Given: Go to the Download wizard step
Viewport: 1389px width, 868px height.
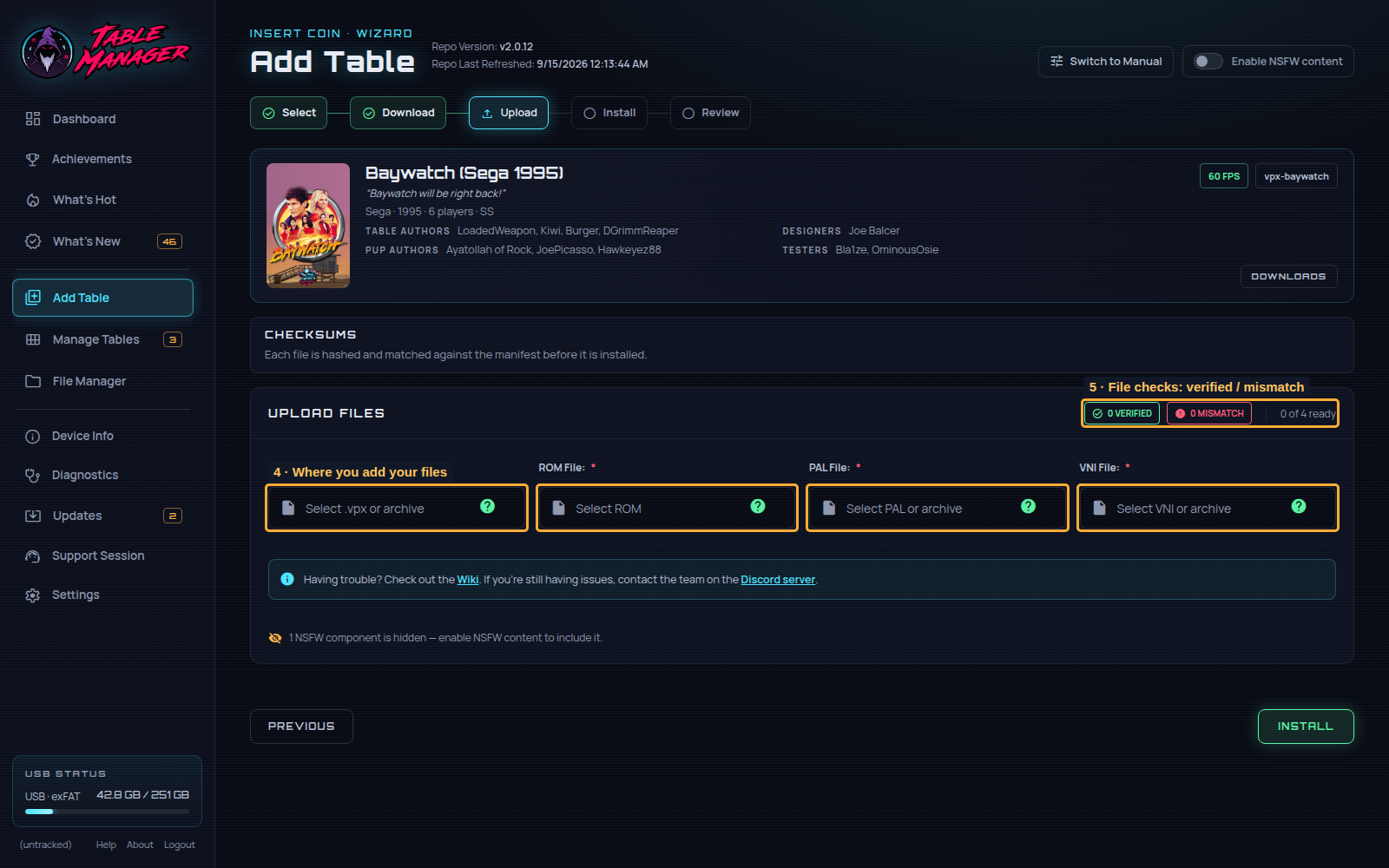Looking at the screenshot, I should click(398, 113).
